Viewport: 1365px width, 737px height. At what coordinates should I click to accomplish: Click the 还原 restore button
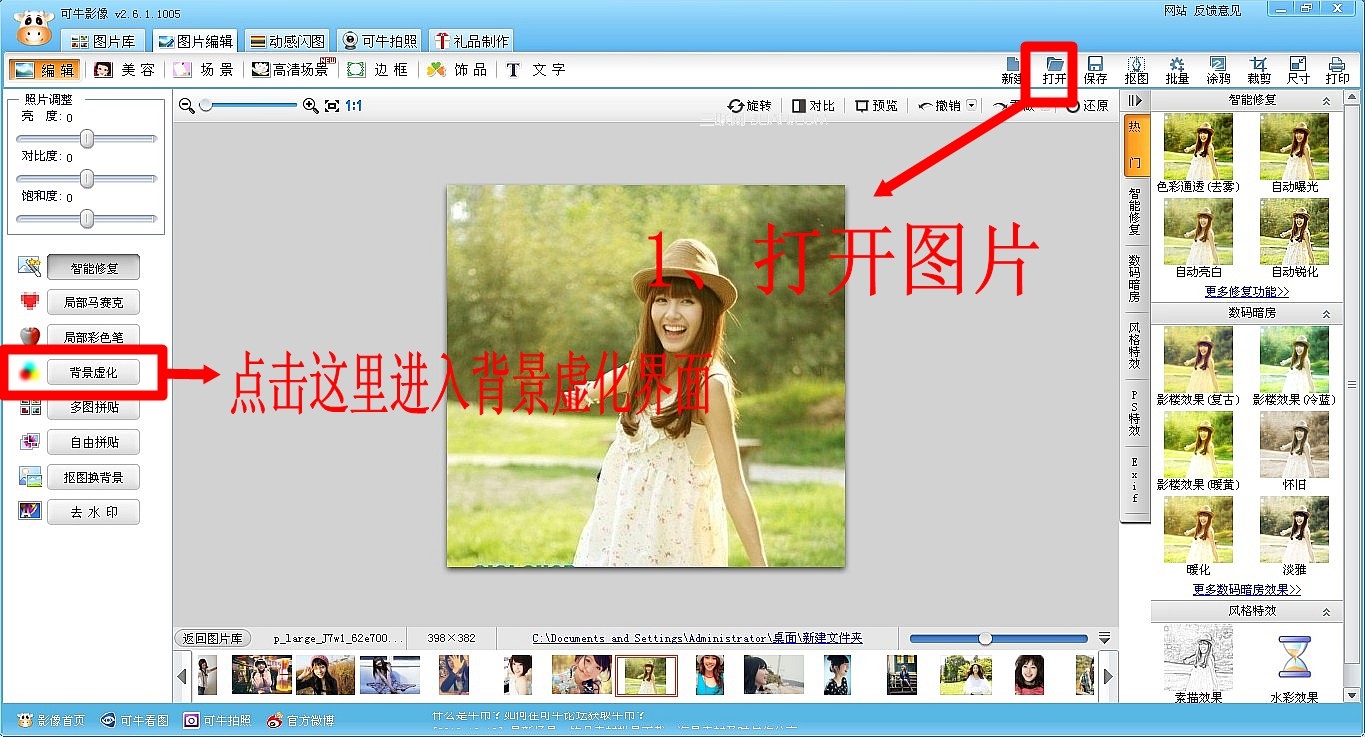tap(1087, 105)
